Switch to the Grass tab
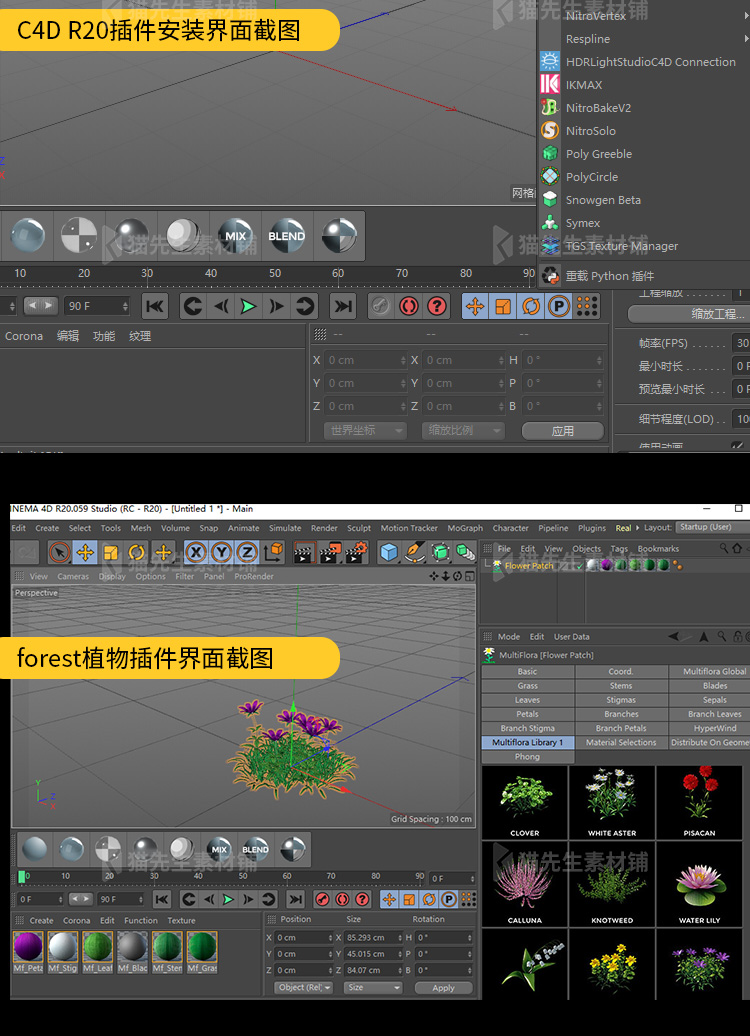The image size is (750, 1036). tap(527, 686)
